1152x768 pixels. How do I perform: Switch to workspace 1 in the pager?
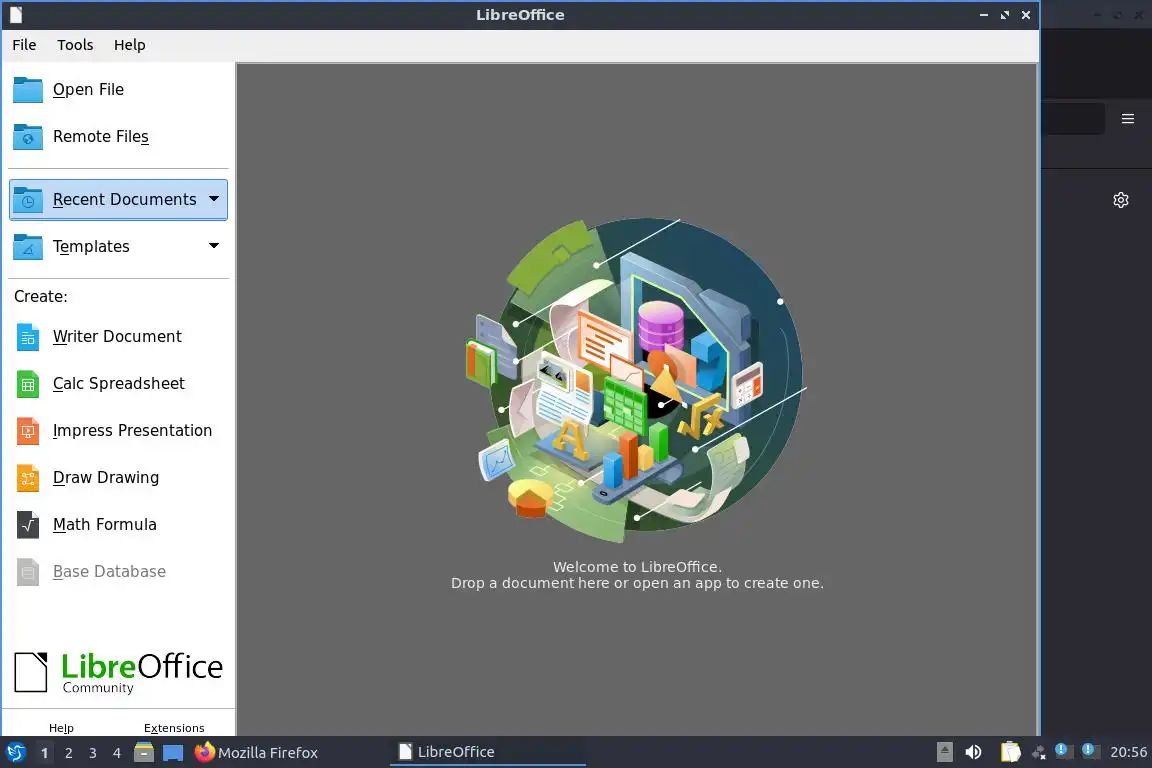pos(44,753)
